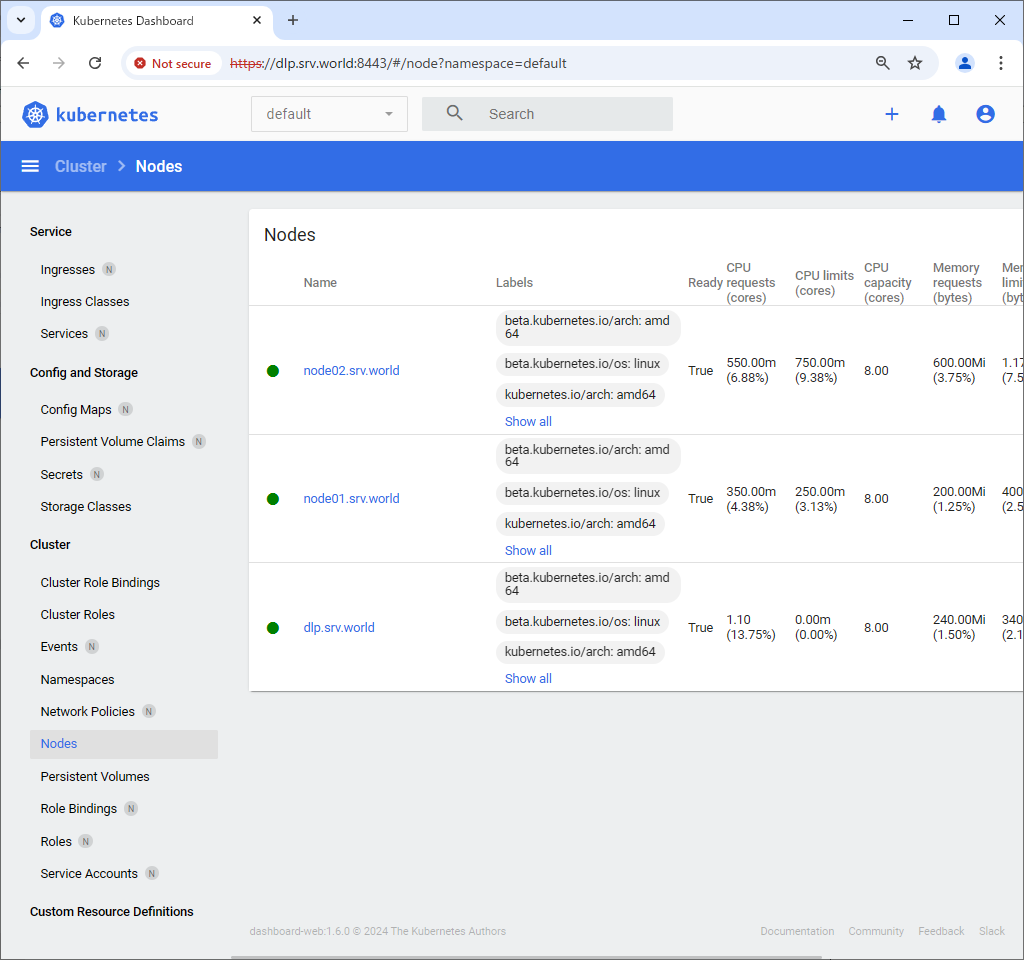1024x960 pixels.
Task: Open Custom Resource Definitions section
Action: [x=112, y=912]
